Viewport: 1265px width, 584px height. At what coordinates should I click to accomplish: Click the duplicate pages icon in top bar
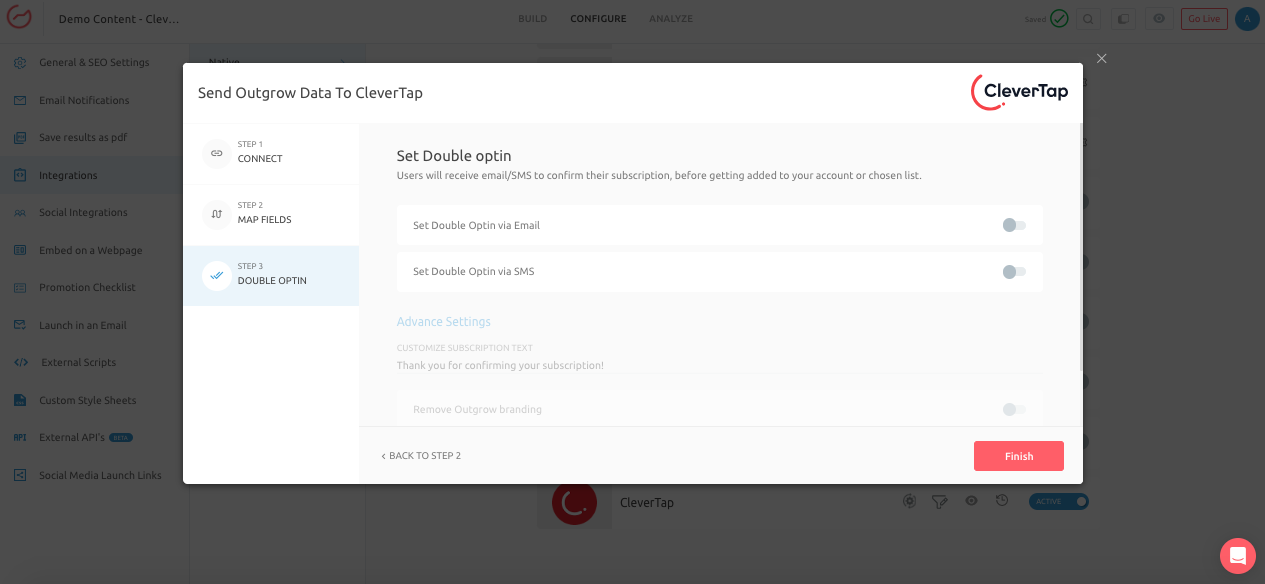pos(1123,18)
